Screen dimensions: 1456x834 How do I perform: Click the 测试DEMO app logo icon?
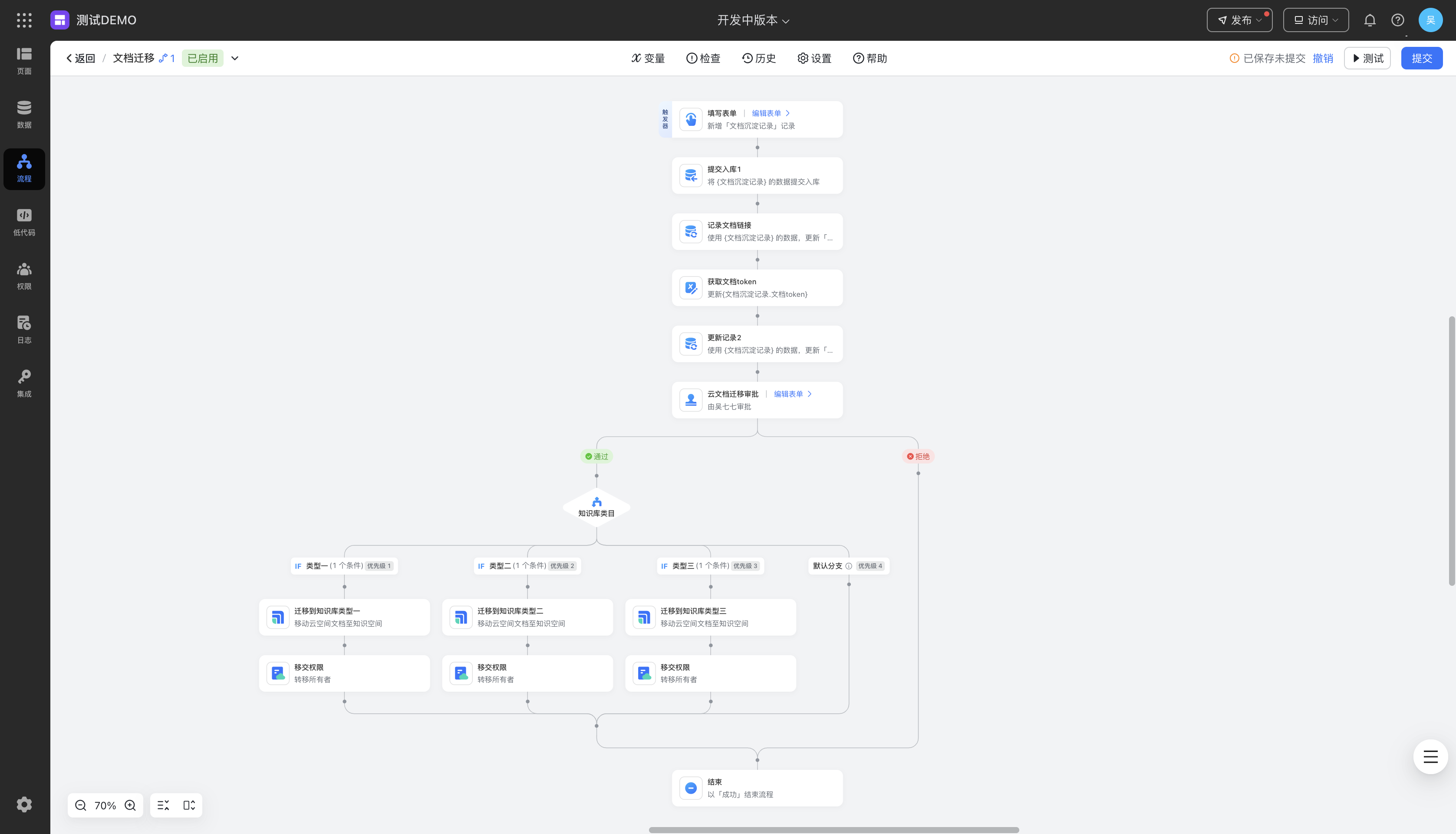click(x=59, y=20)
